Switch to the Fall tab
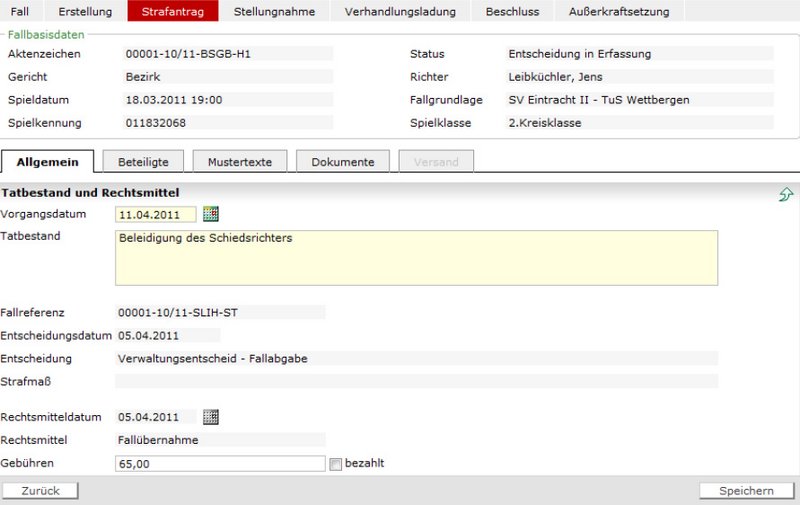The image size is (800, 505). (20, 11)
